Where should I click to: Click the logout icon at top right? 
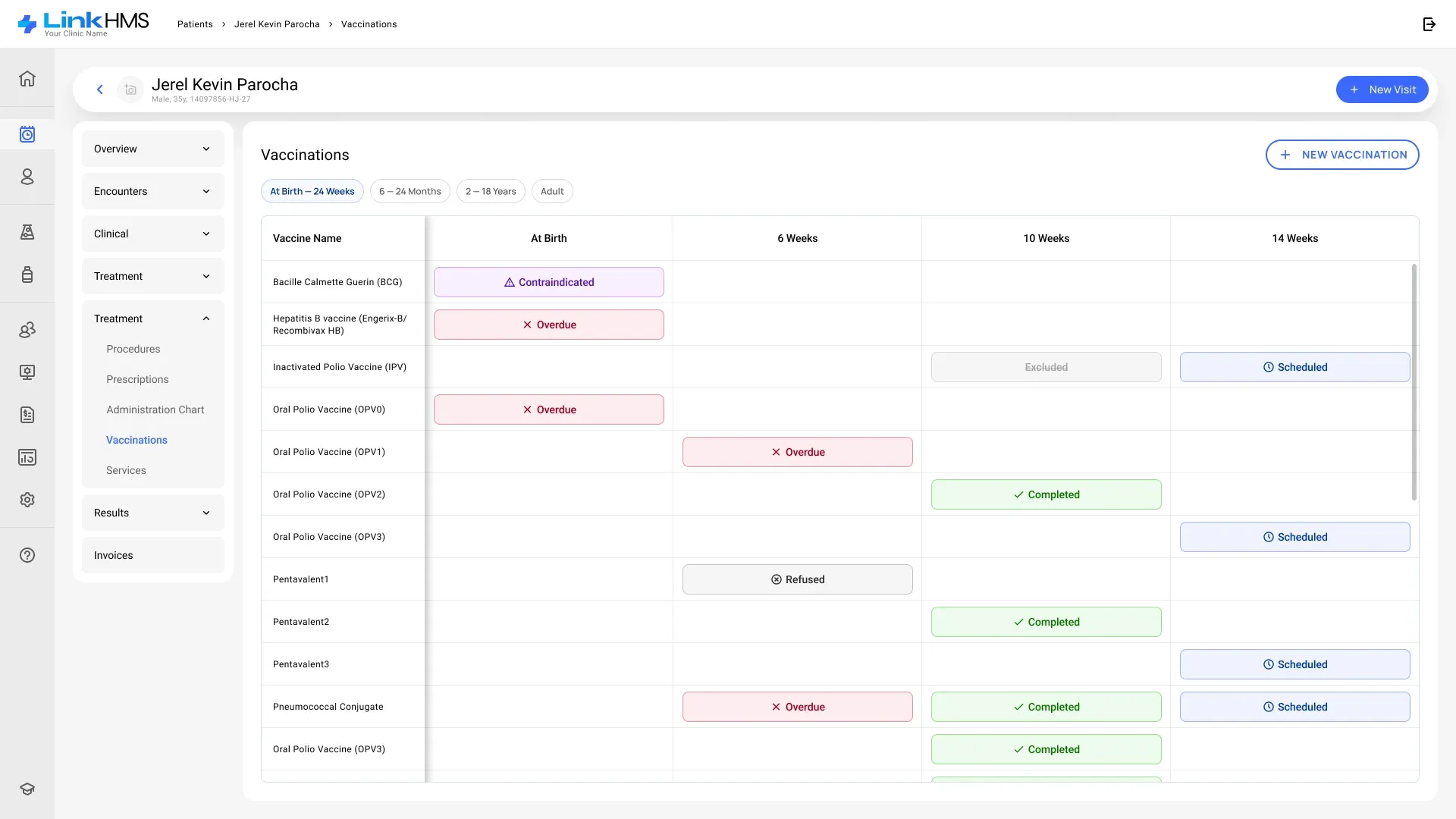pos(1429,24)
